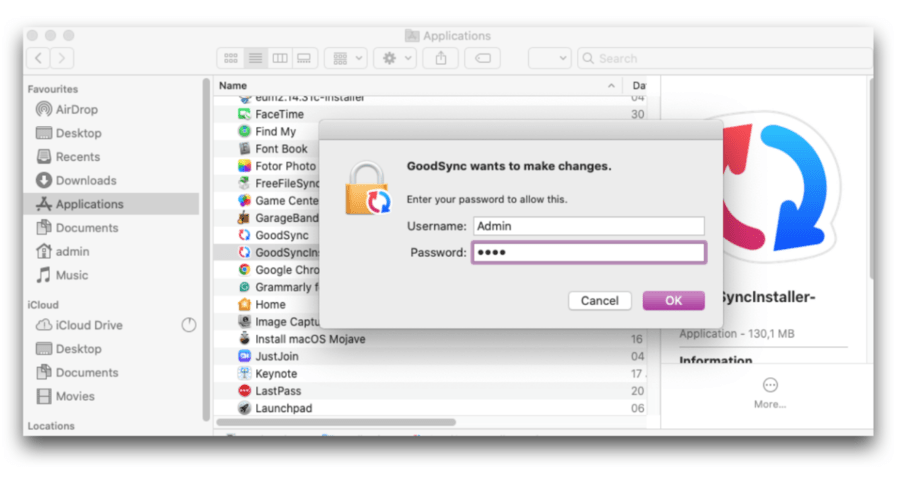Select the GoodSync app row
Screen dimensions: 900x478
[x=267, y=235]
